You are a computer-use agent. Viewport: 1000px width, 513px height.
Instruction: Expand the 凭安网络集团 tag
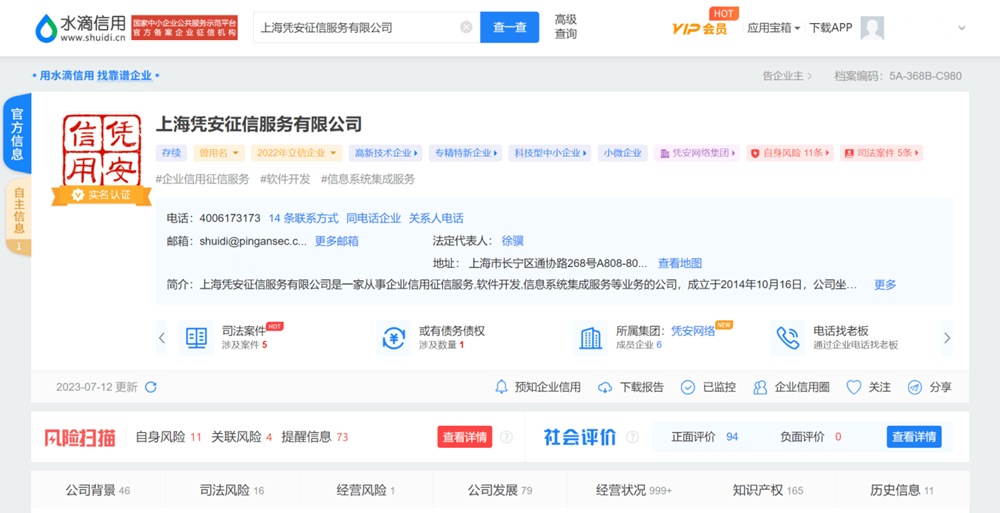pyautogui.click(x=697, y=153)
